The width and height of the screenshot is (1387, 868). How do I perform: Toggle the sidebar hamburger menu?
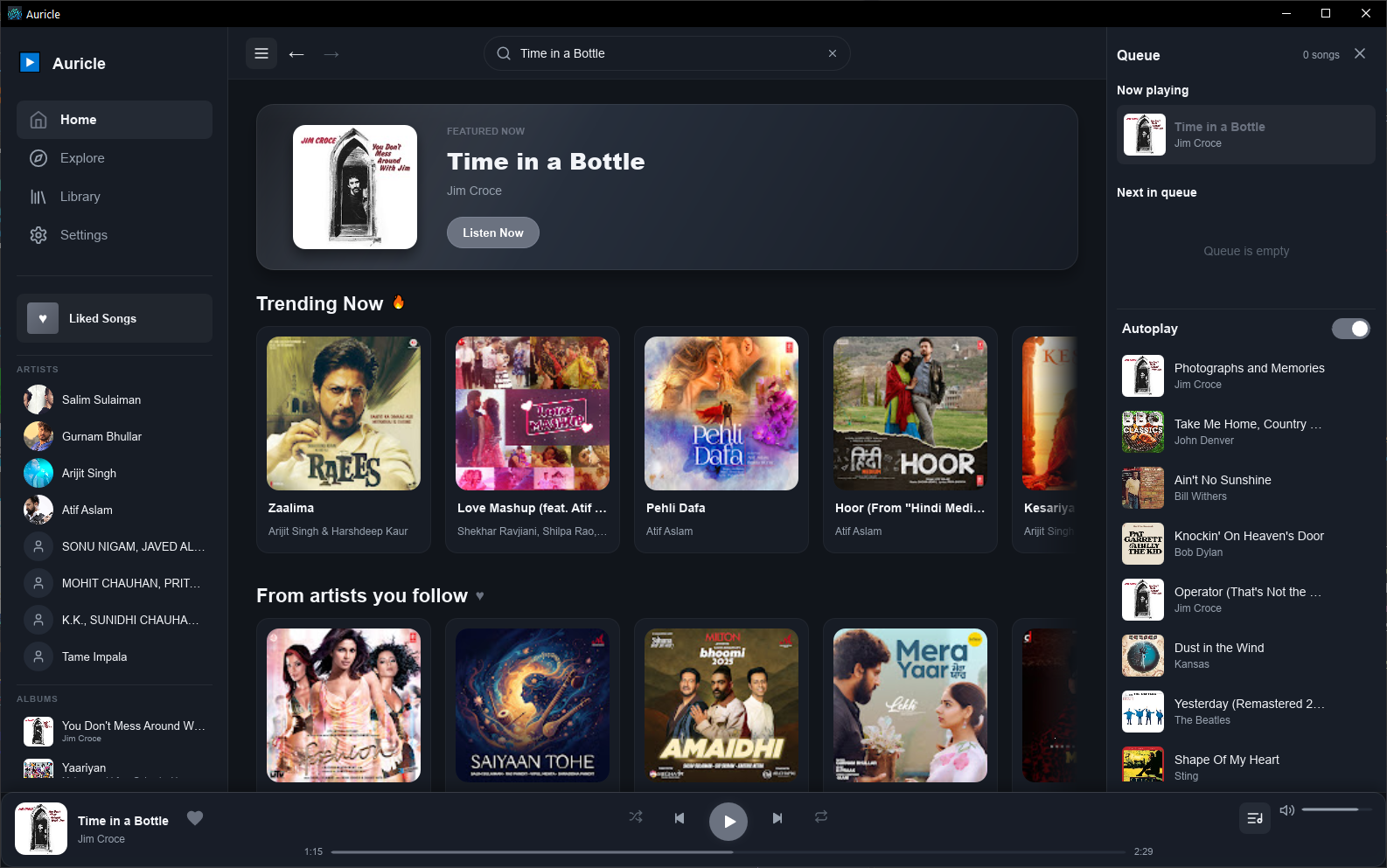pos(261,53)
